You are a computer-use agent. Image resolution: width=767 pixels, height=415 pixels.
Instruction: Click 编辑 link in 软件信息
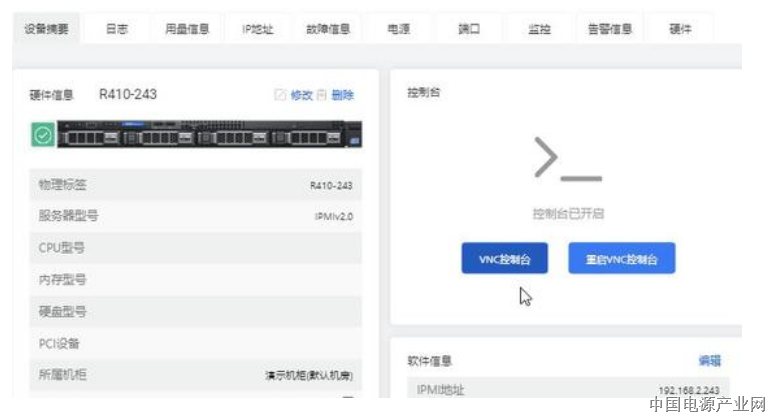[x=709, y=361]
